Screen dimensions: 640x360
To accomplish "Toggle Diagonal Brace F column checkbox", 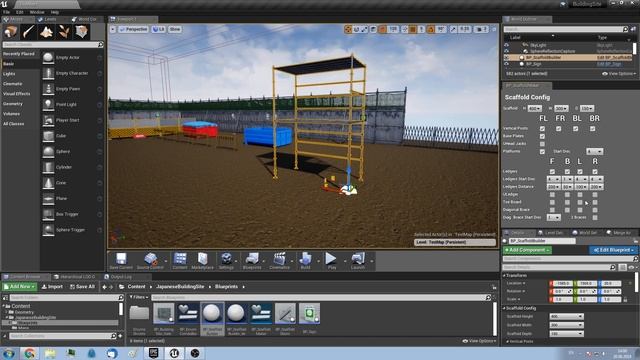I will tap(552, 210).
